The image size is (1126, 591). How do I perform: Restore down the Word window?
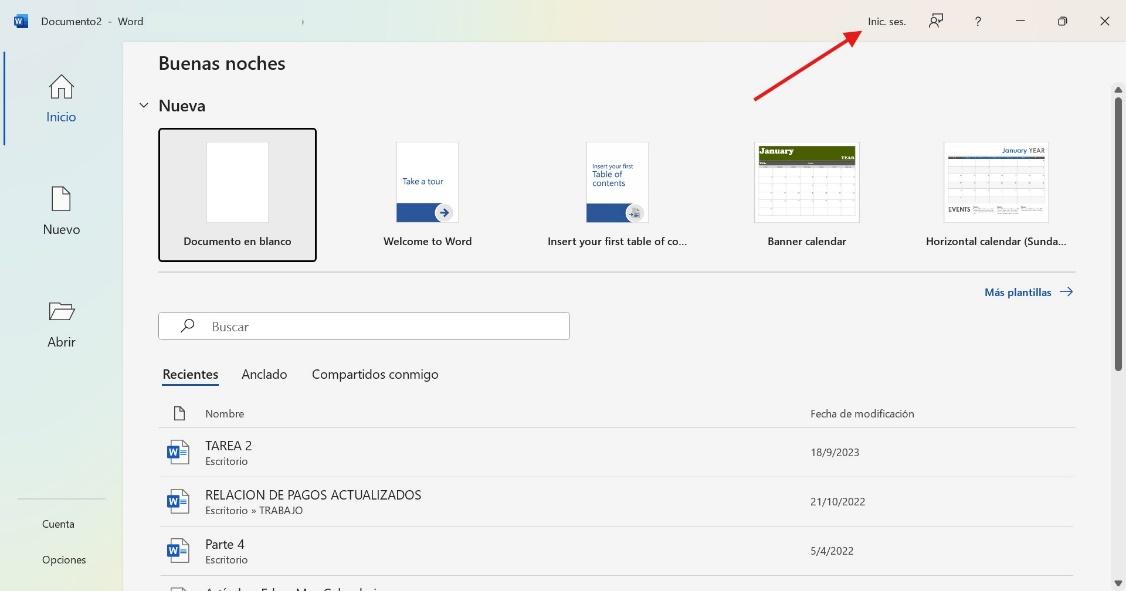[1062, 21]
